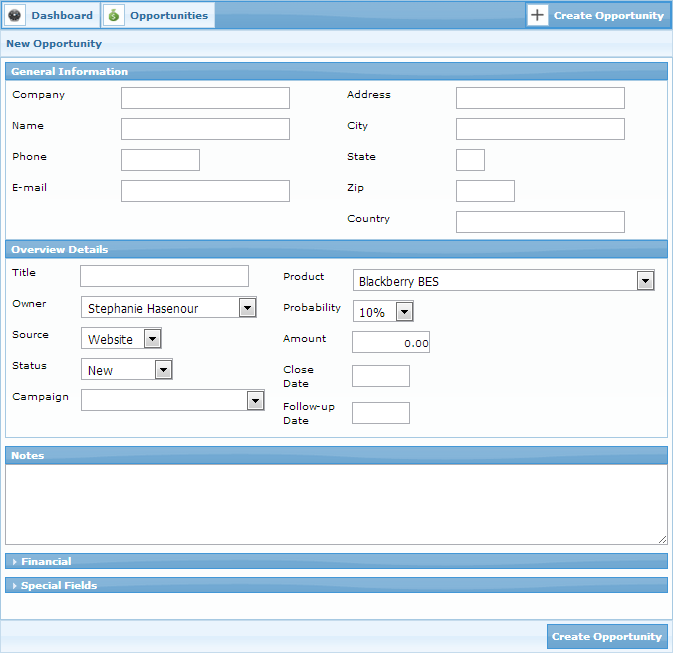Viewport: 674px width, 654px height.
Task: Switch to the Opportunities tab
Action: point(168,15)
